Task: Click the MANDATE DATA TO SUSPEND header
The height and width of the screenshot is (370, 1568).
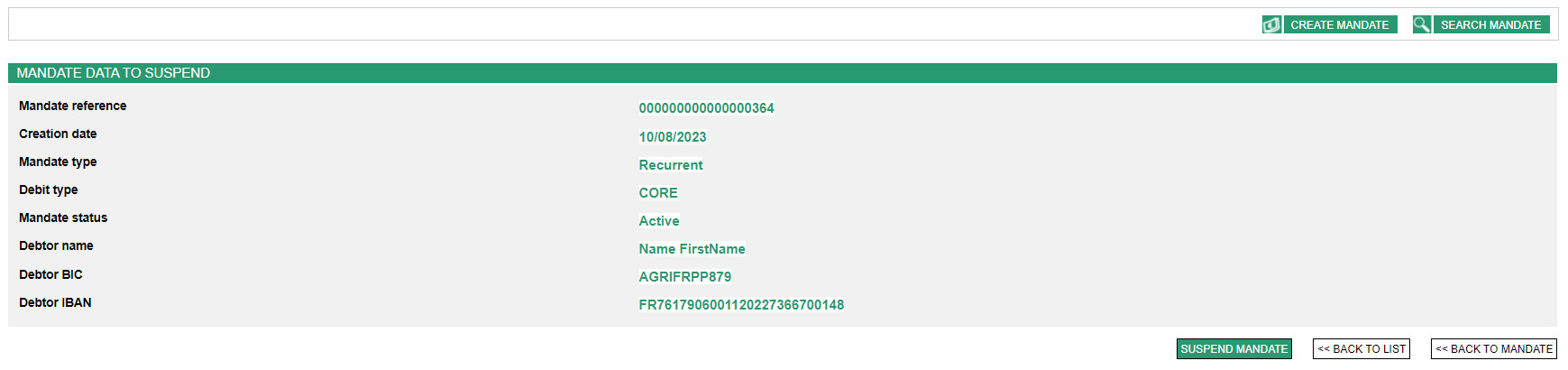Action: pyautogui.click(x=114, y=73)
